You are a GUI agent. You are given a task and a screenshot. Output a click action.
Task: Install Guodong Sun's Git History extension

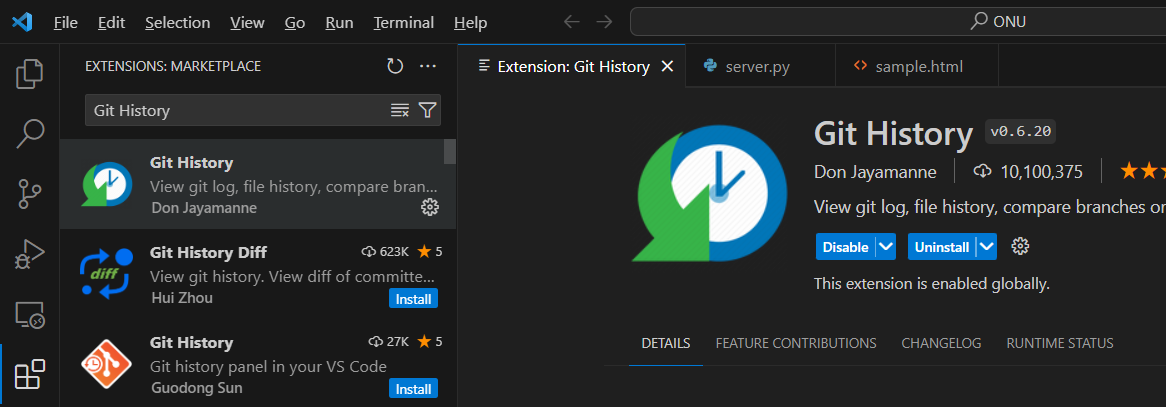click(x=413, y=388)
